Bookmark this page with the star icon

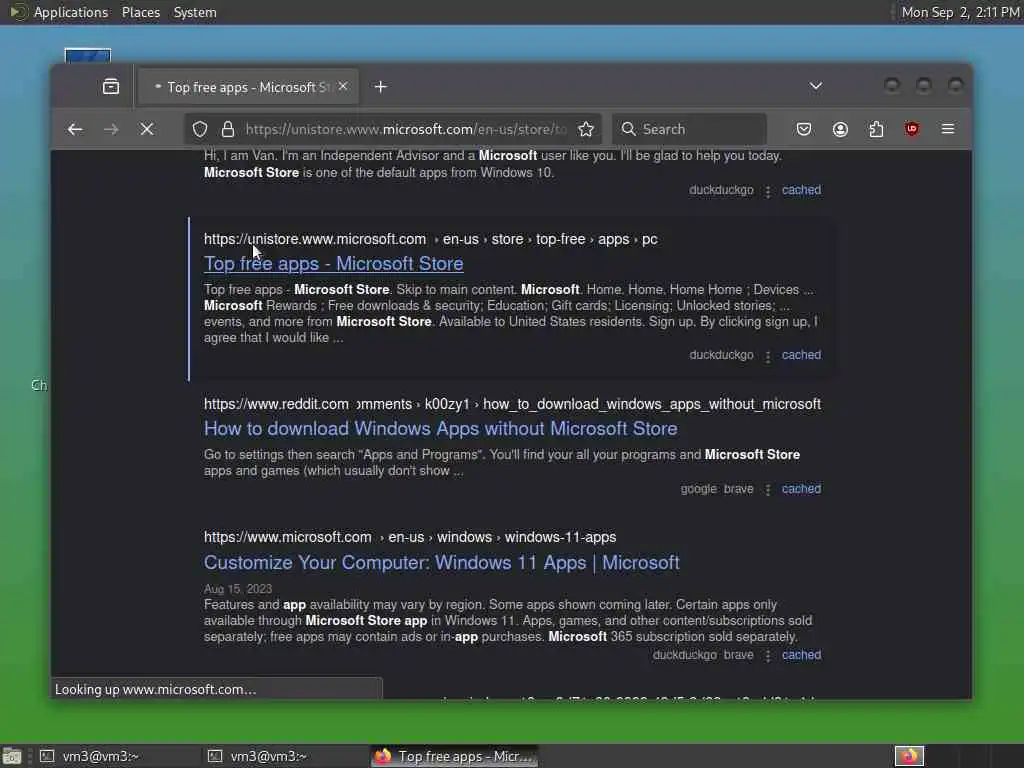tap(586, 129)
